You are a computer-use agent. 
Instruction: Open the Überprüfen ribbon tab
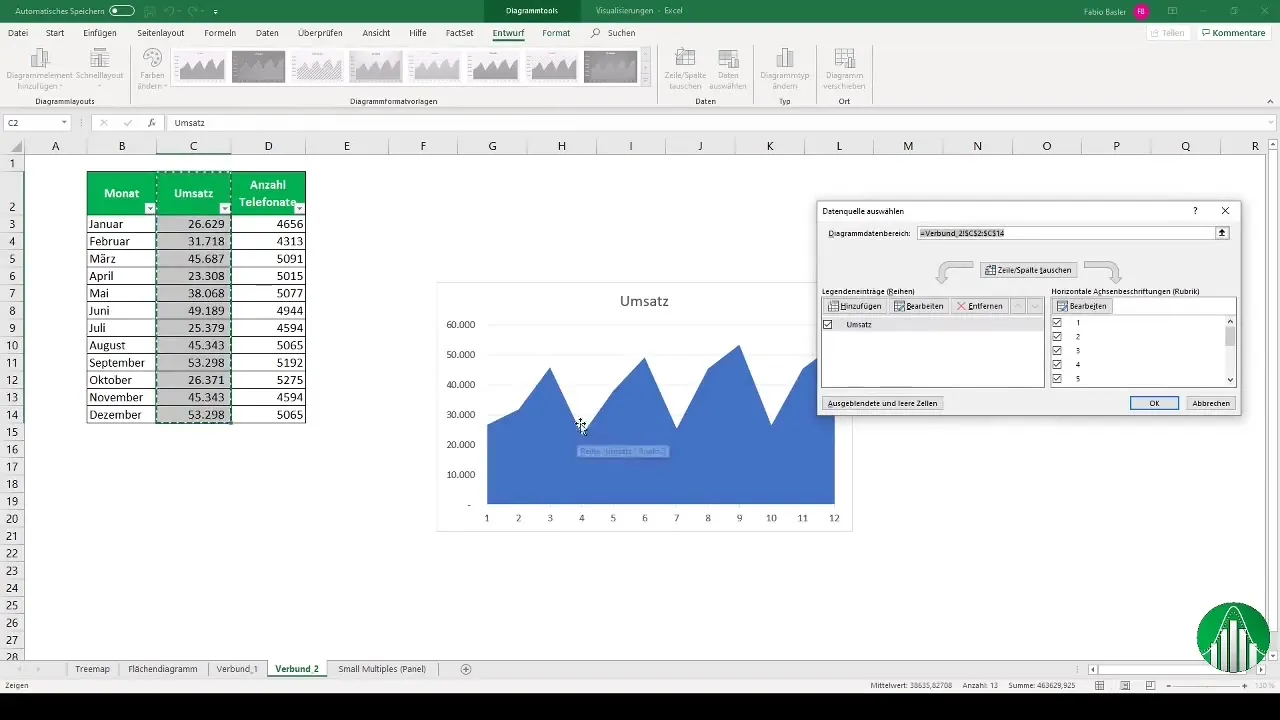pos(320,33)
